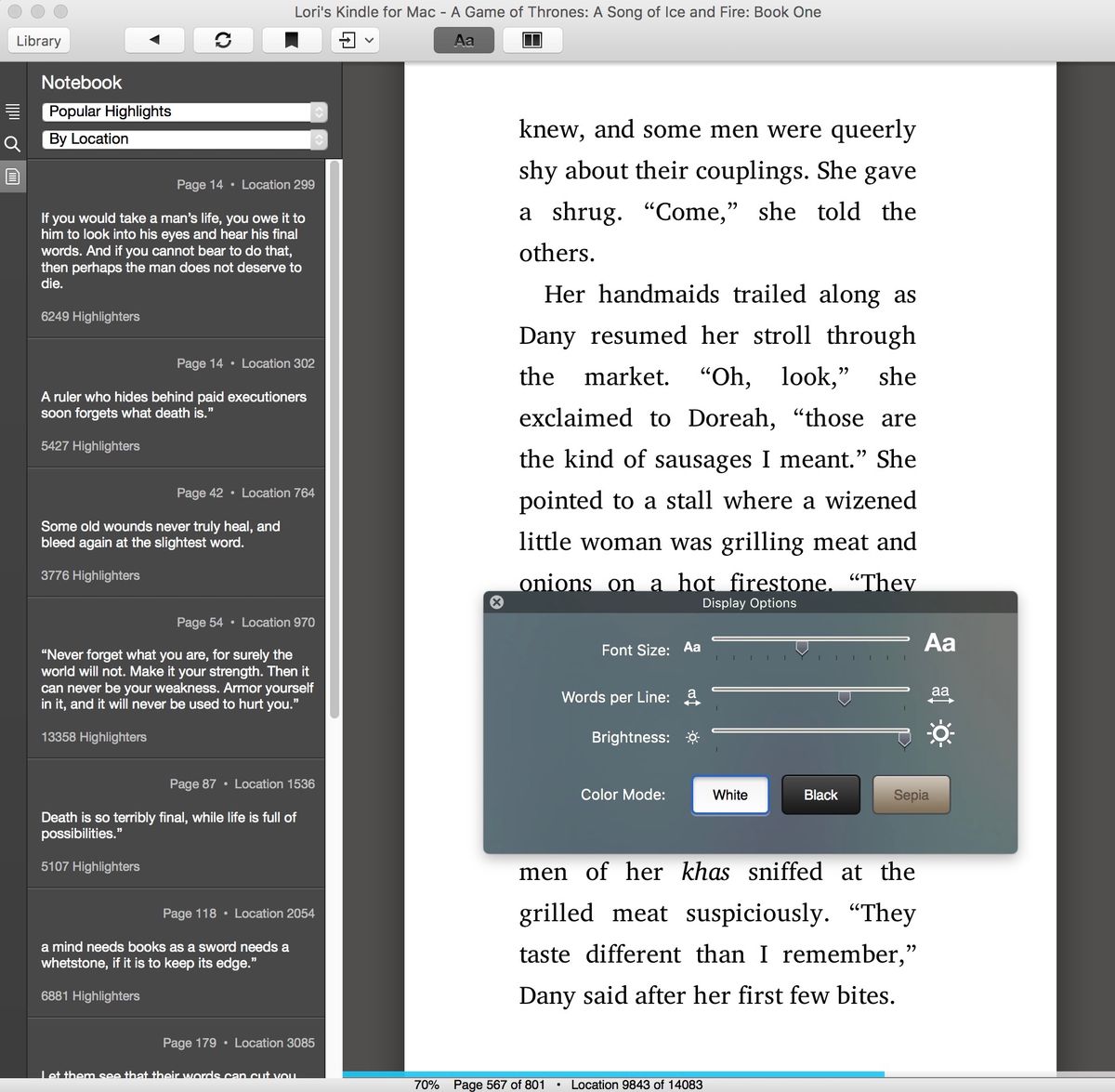This screenshot has width=1115, height=1092.
Task: Click the Library button
Action: coord(38,40)
